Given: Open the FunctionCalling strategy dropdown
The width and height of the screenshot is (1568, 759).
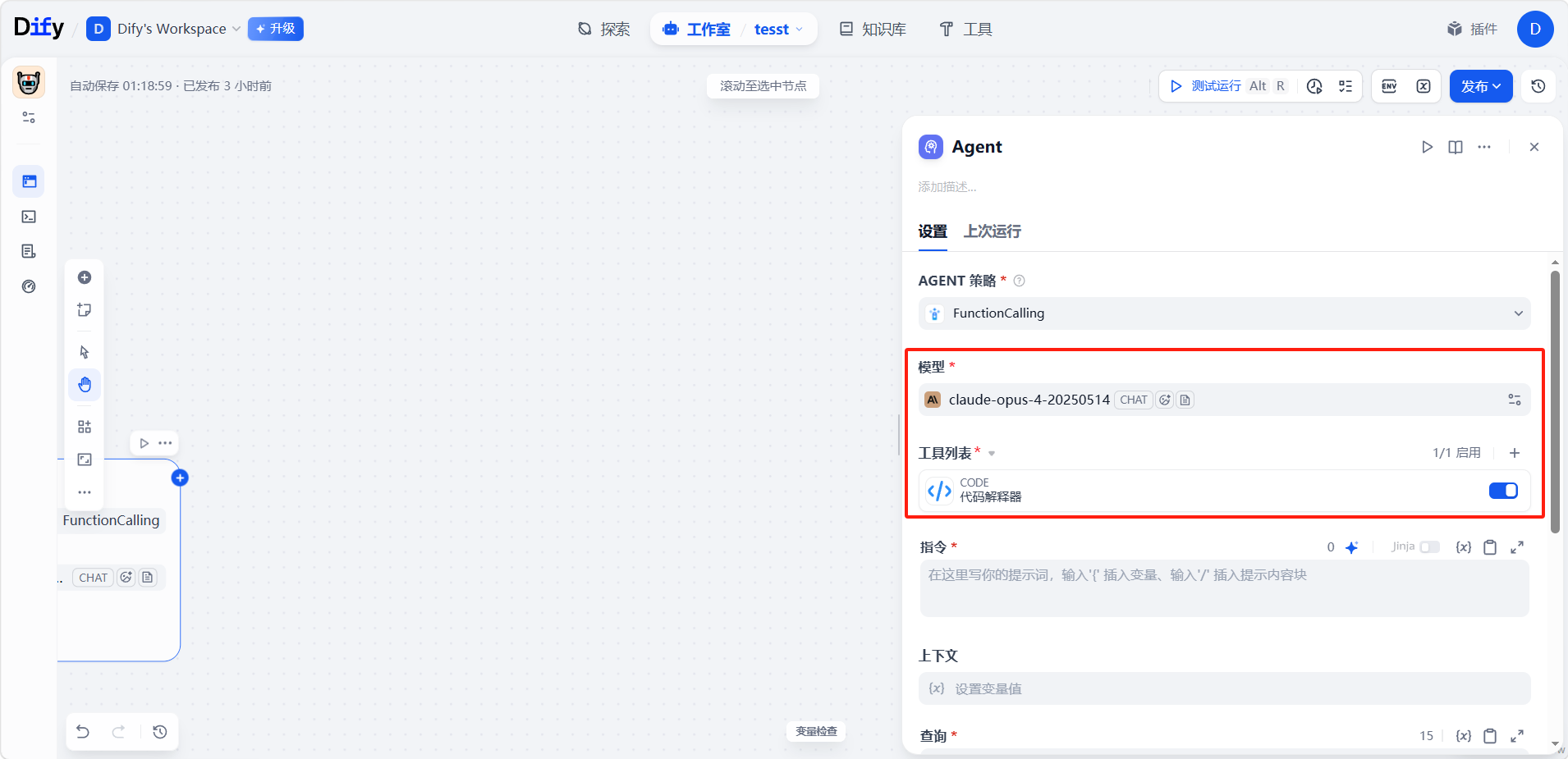Looking at the screenshot, I should click(1224, 313).
